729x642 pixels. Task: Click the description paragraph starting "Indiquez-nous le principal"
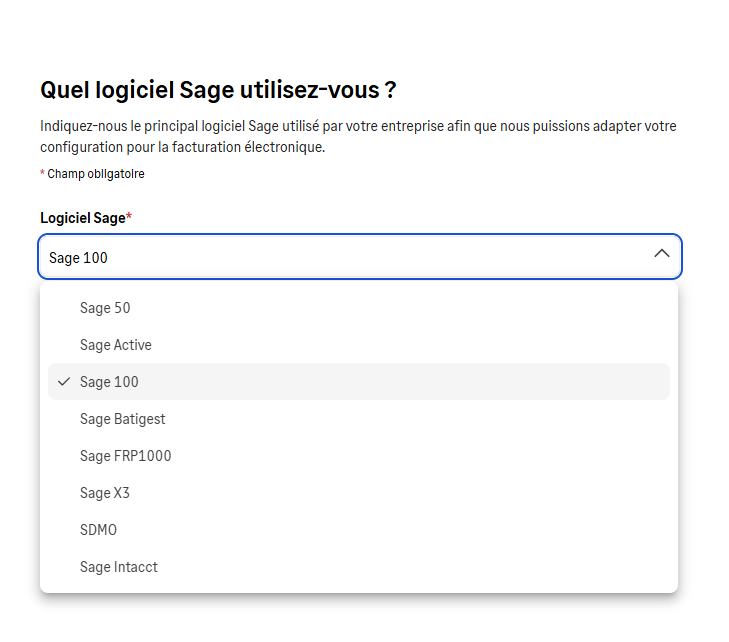click(x=358, y=136)
